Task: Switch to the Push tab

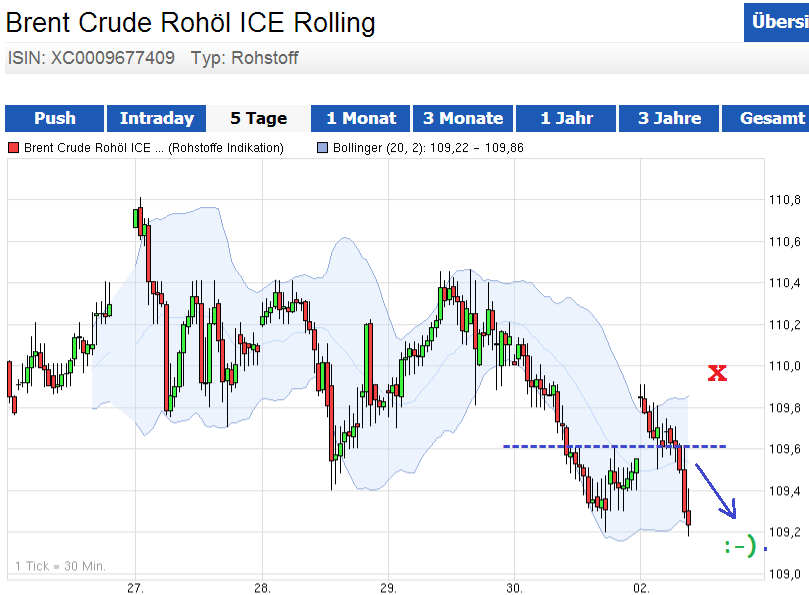Action: pyautogui.click(x=54, y=118)
